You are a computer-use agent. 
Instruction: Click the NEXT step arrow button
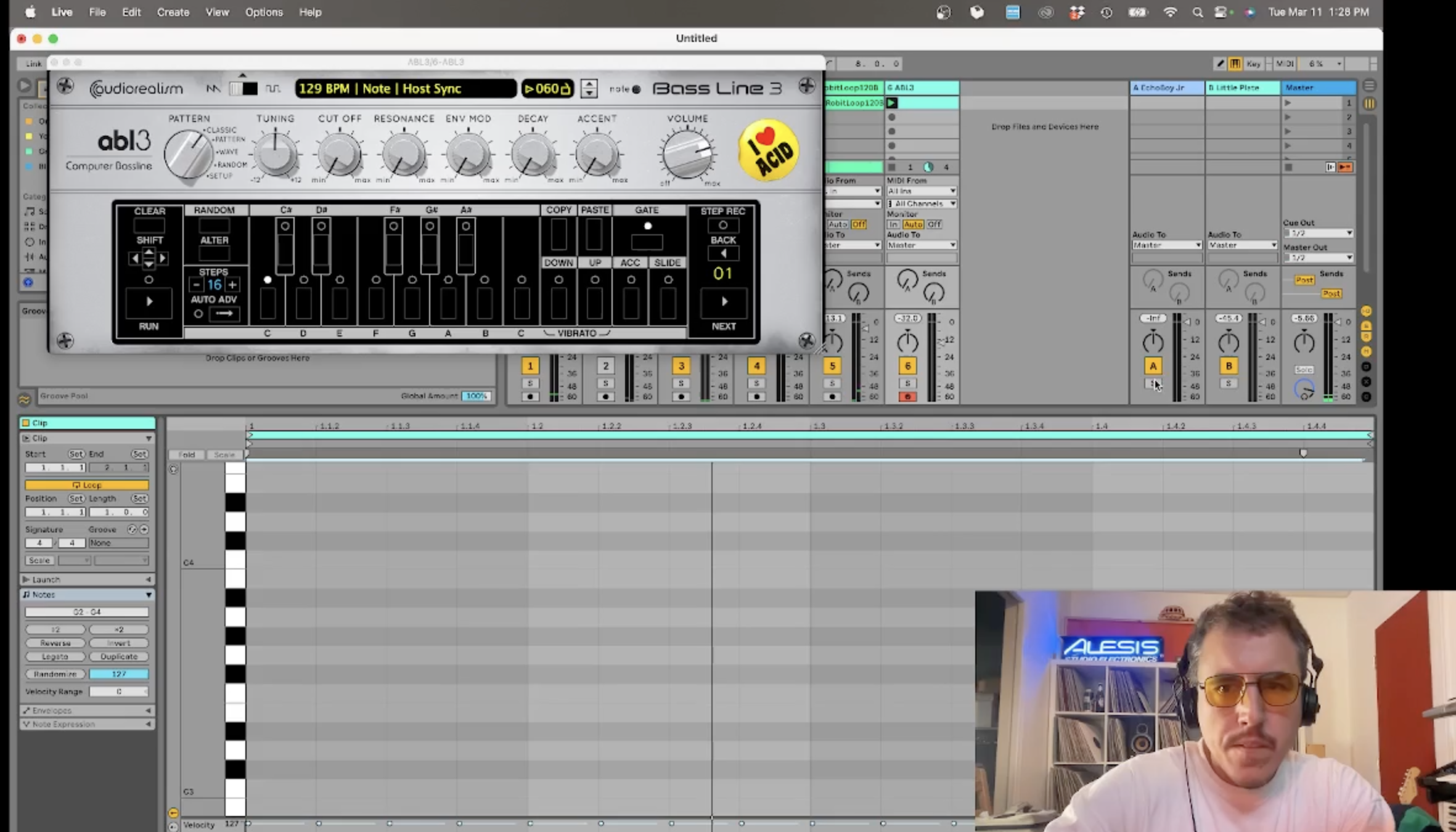tap(724, 301)
